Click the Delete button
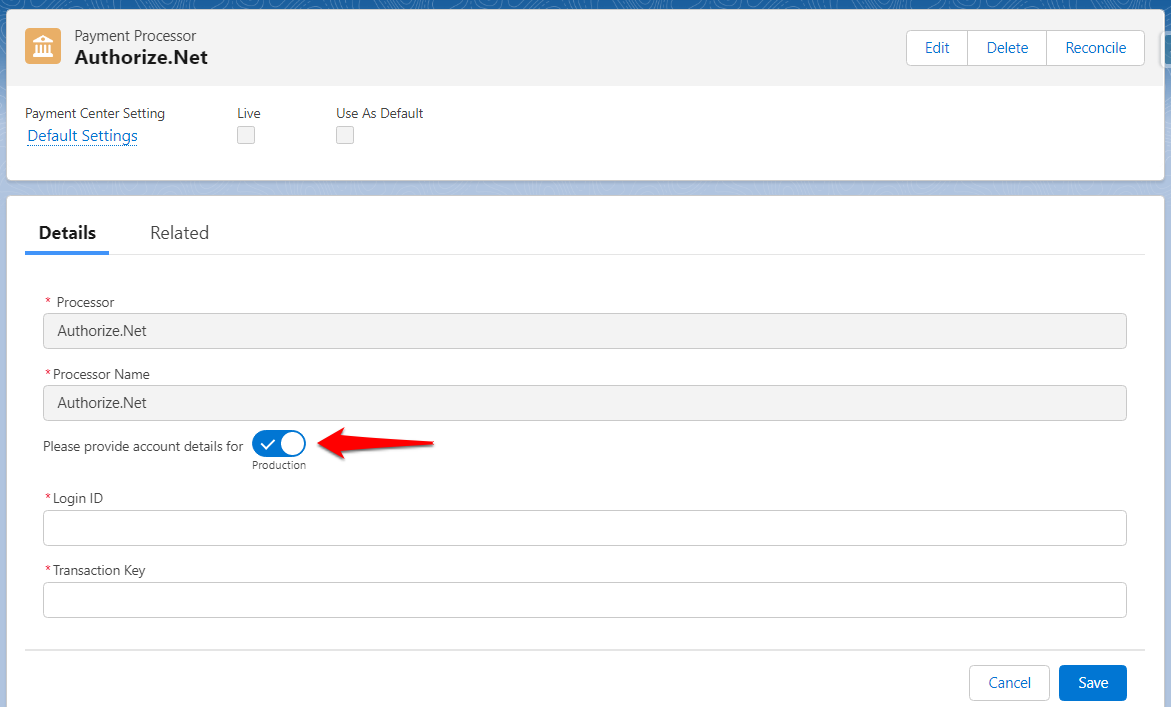The width and height of the screenshot is (1171, 707). click(x=1007, y=48)
